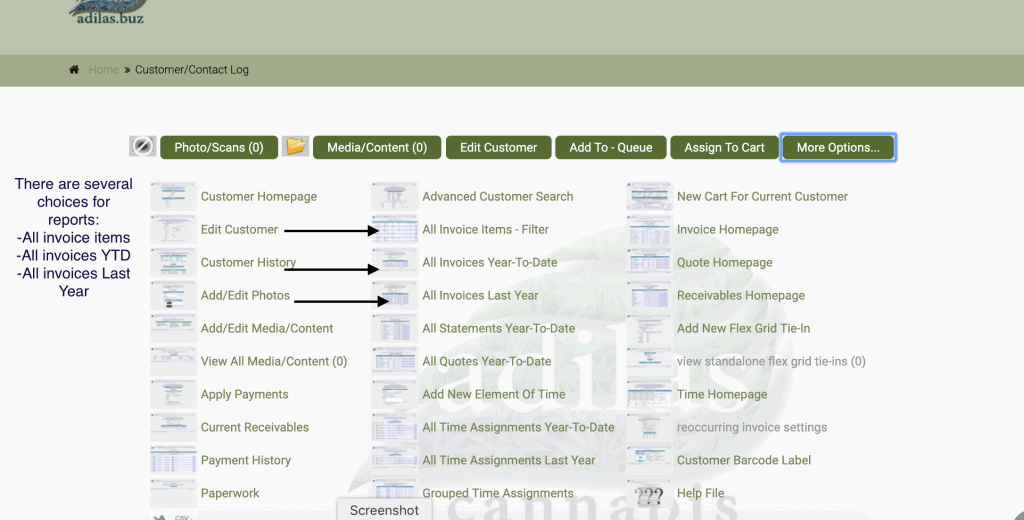This screenshot has height=520, width=1024.
Task: Click thumbnail beside Payment History
Action: 173,460
